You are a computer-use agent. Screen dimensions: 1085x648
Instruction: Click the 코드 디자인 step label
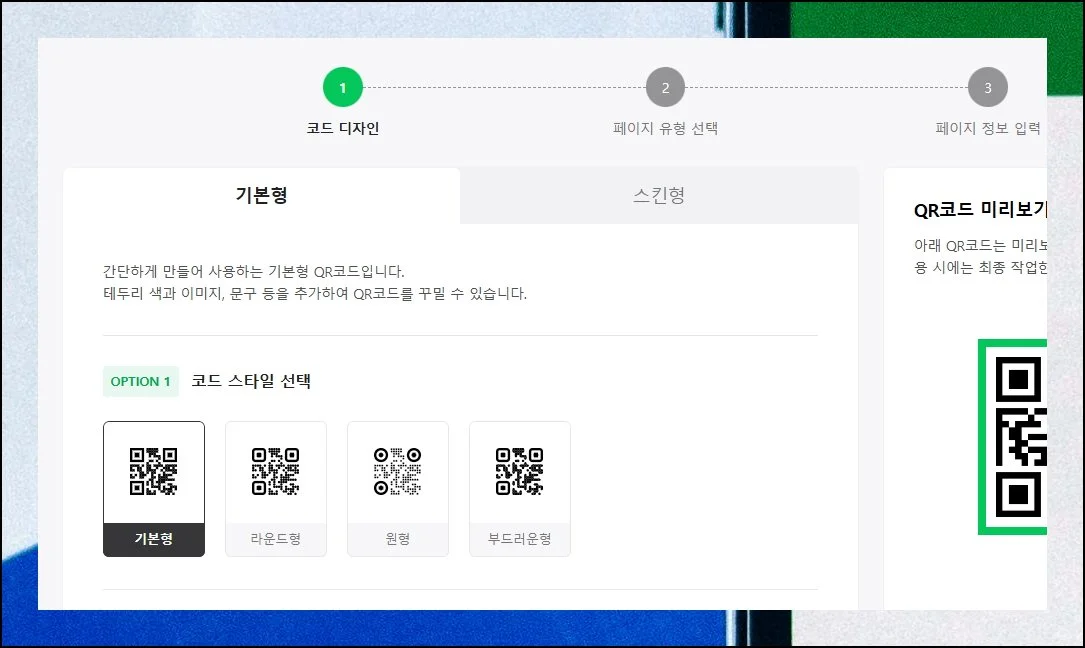point(342,128)
